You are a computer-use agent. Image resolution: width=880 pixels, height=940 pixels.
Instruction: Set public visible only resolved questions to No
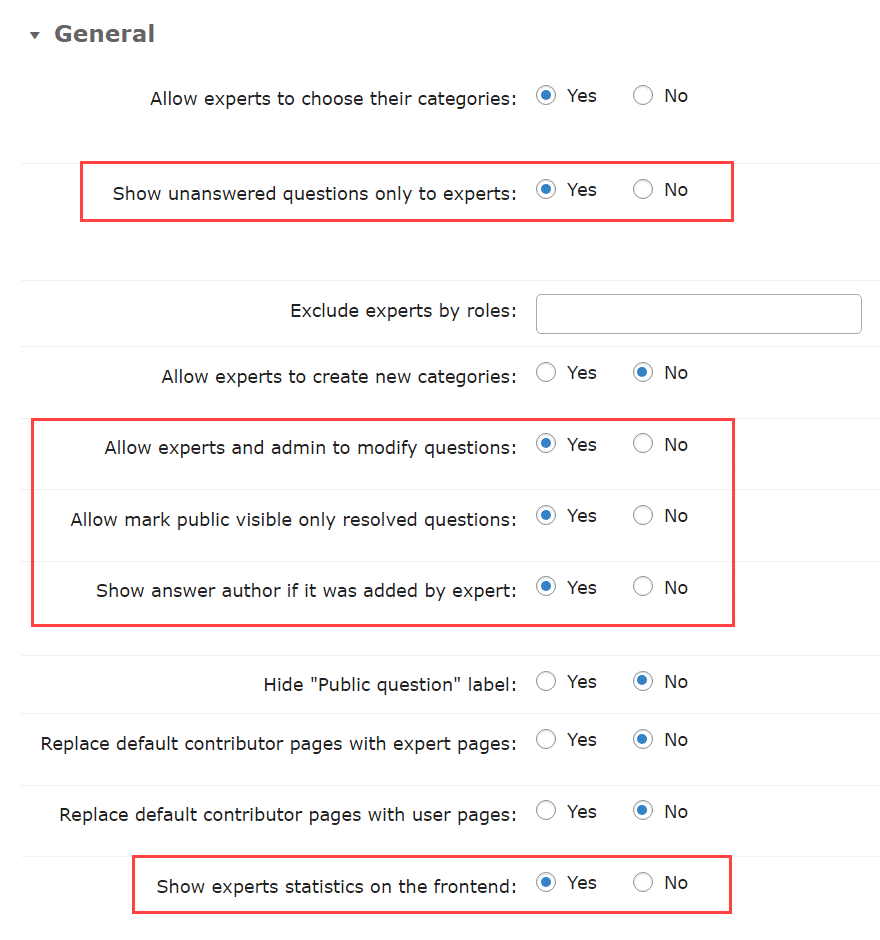(643, 516)
